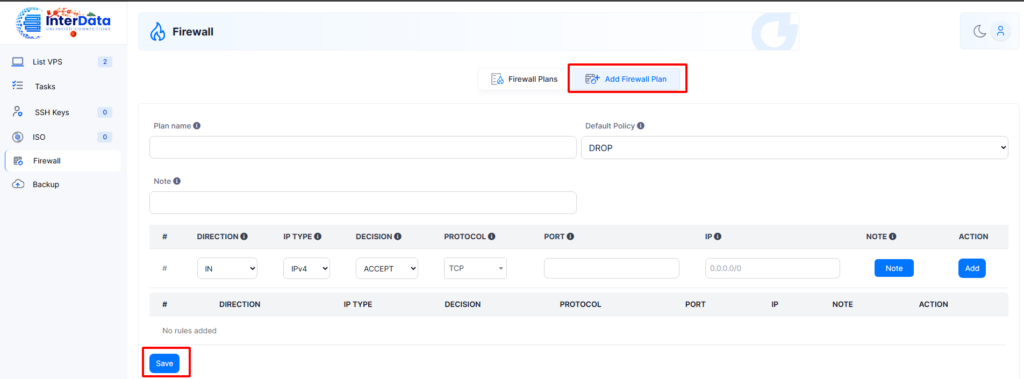
Task: Click the Firewall page title text
Action: 193,31
